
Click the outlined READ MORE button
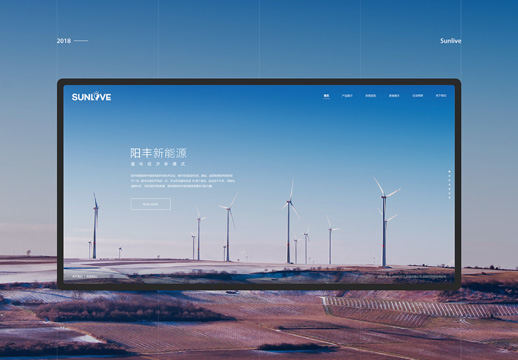point(151,204)
